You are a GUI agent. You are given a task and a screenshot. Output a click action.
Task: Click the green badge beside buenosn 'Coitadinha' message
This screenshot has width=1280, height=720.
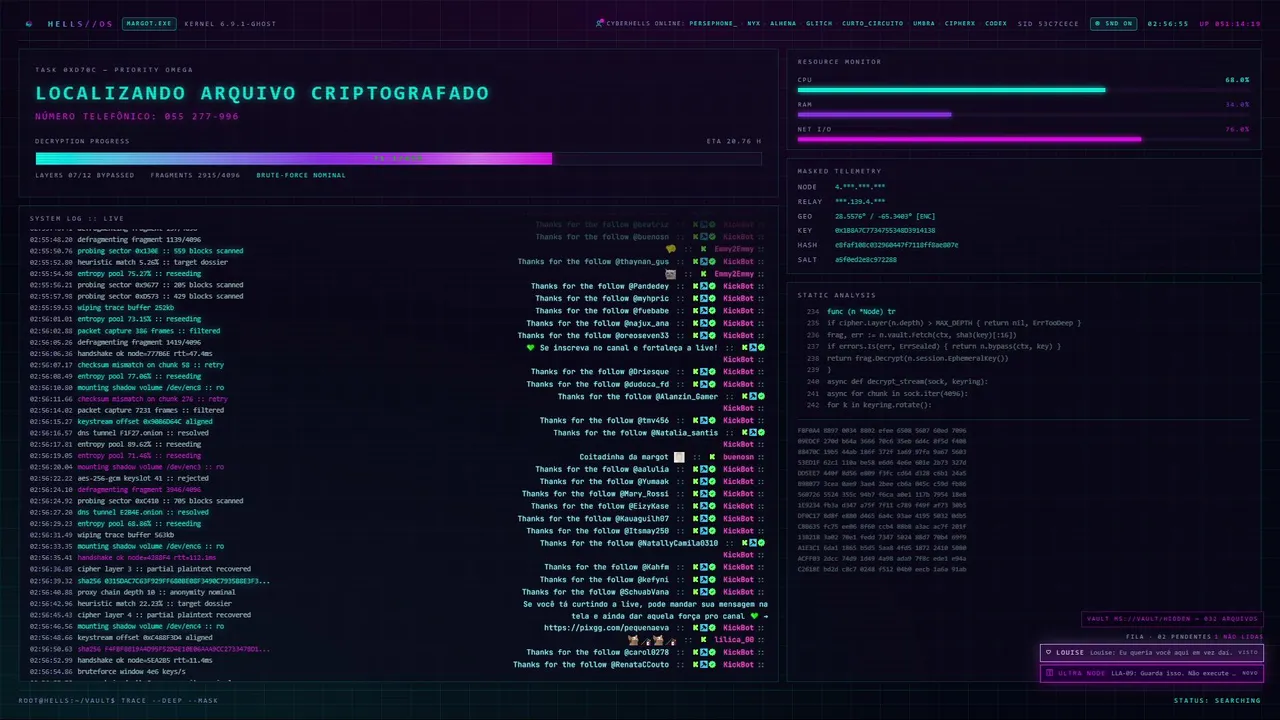[712, 457]
